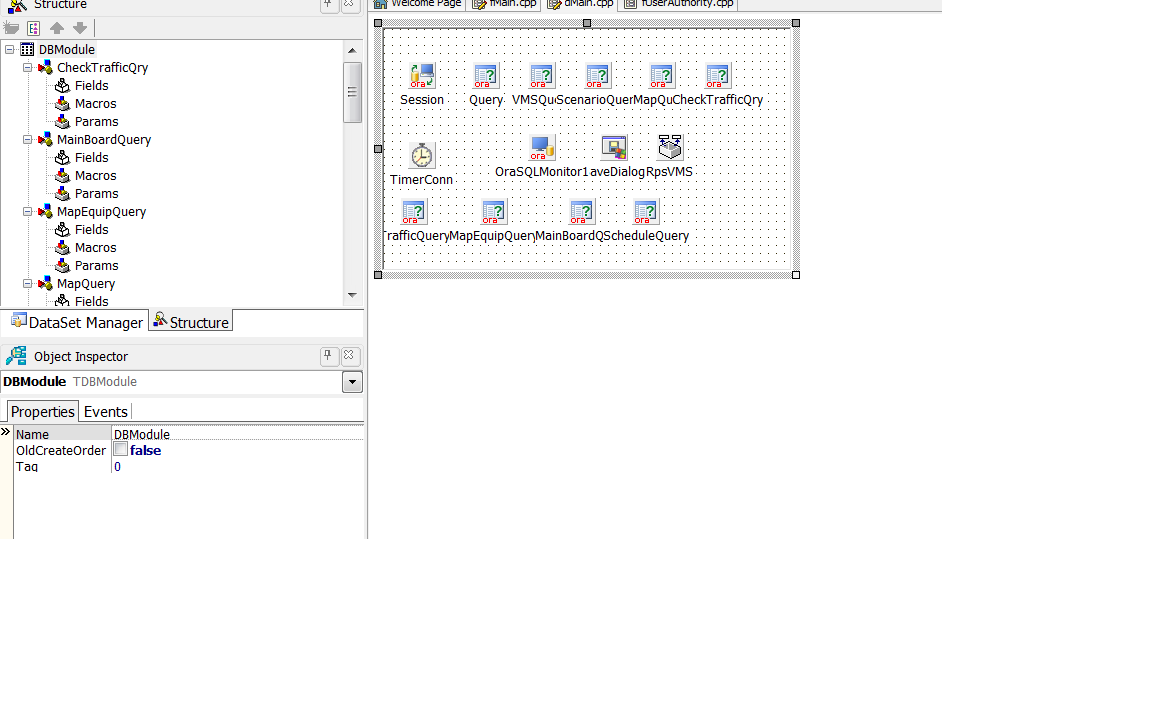The width and height of the screenshot is (1152, 720).
Task: Select the Session component icon
Action: [x=422, y=76]
